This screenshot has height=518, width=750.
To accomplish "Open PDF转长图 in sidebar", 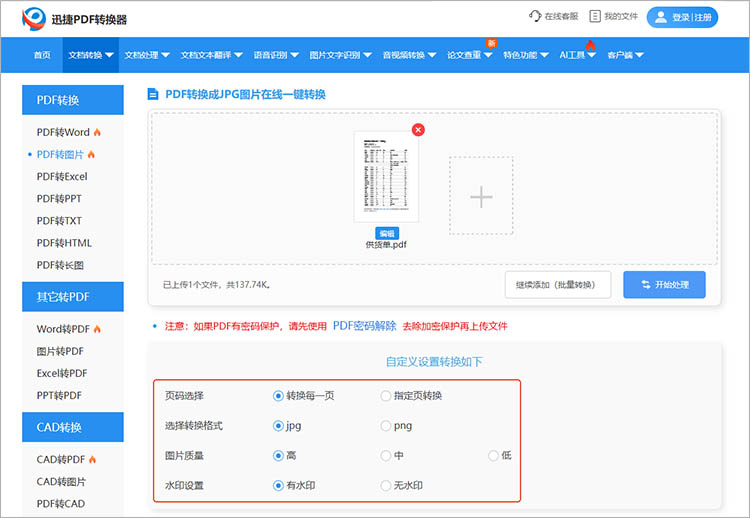I will (x=60, y=265).
